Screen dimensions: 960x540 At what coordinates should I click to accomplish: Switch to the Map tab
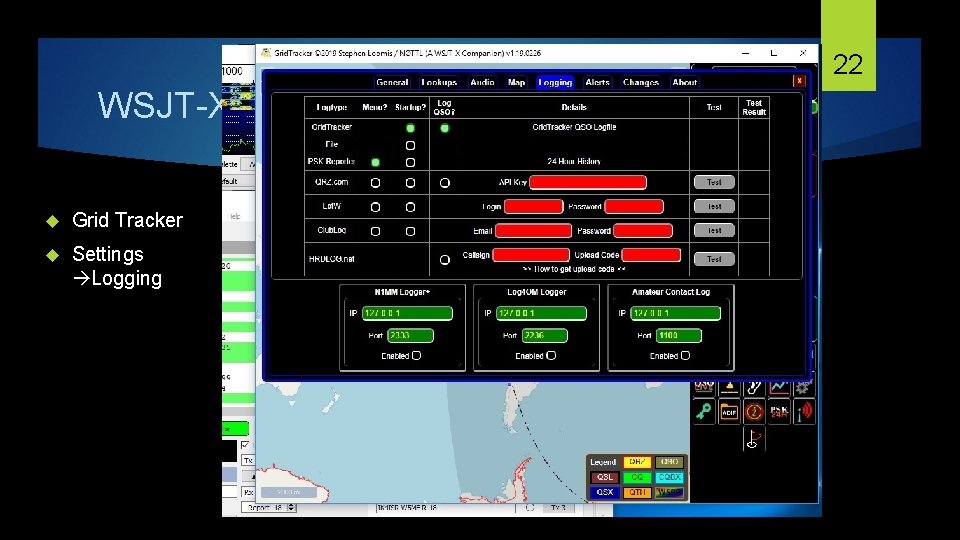tap(516, 82)
